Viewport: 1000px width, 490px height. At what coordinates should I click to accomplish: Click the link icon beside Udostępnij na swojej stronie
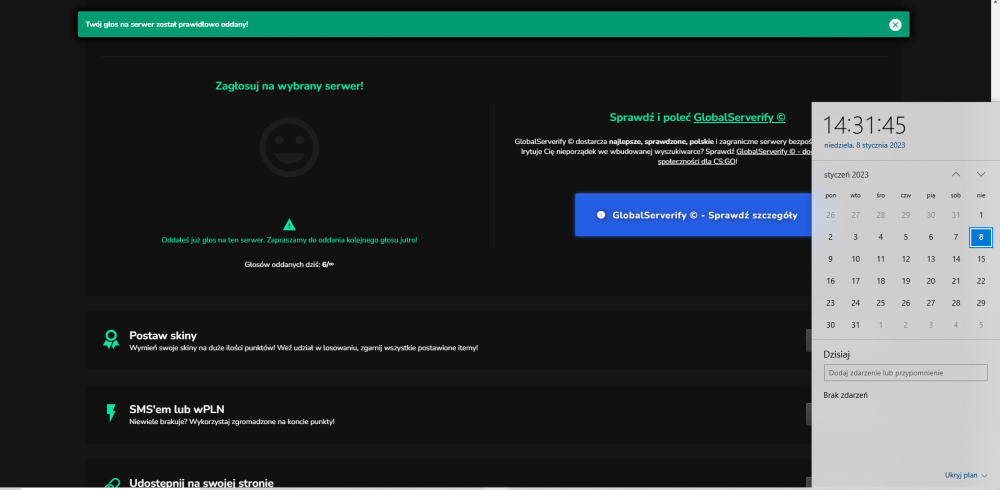coord(111,484)
